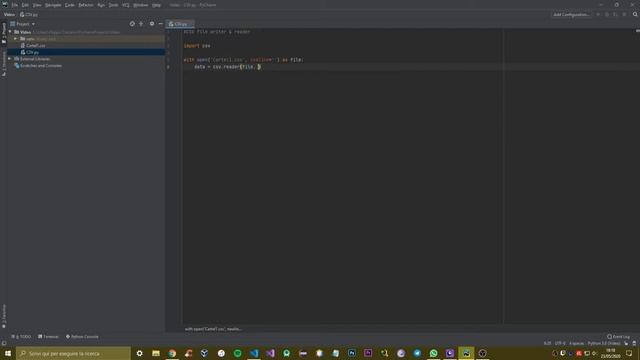This screenshot has width=640, height=360.
Task: Click the Video breadcrumb in navigation bar
Action: (x=9, y=14)
